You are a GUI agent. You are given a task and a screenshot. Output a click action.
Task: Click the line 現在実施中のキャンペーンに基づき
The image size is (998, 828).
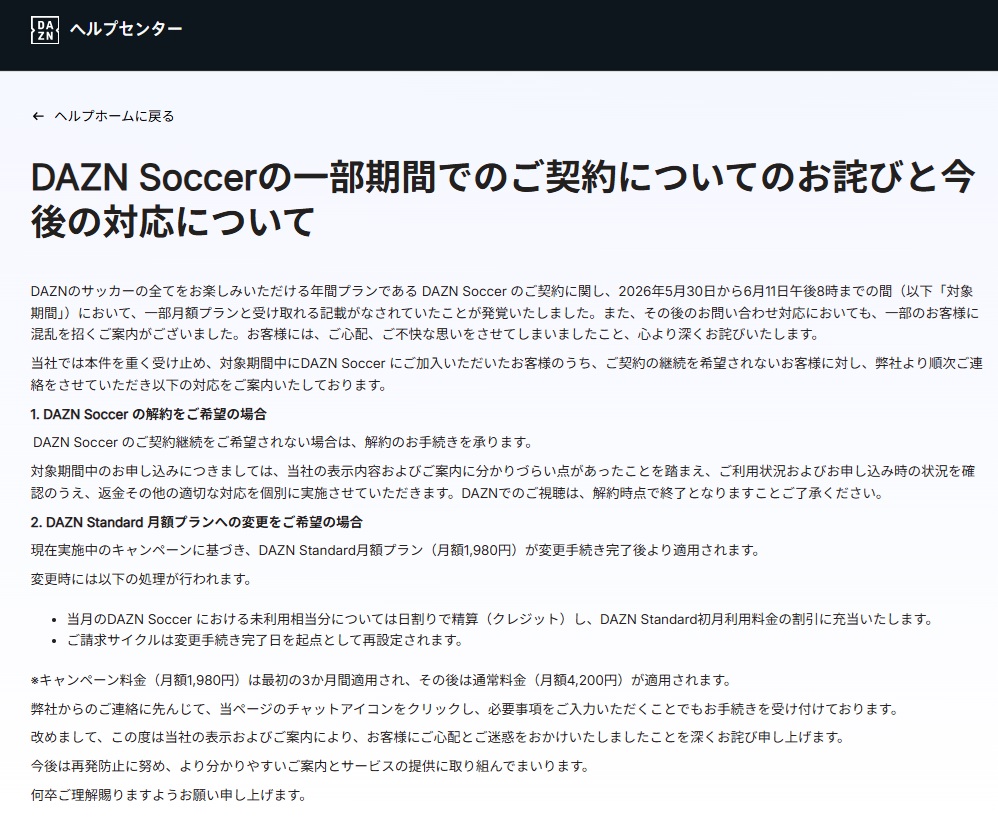point(395,551)
